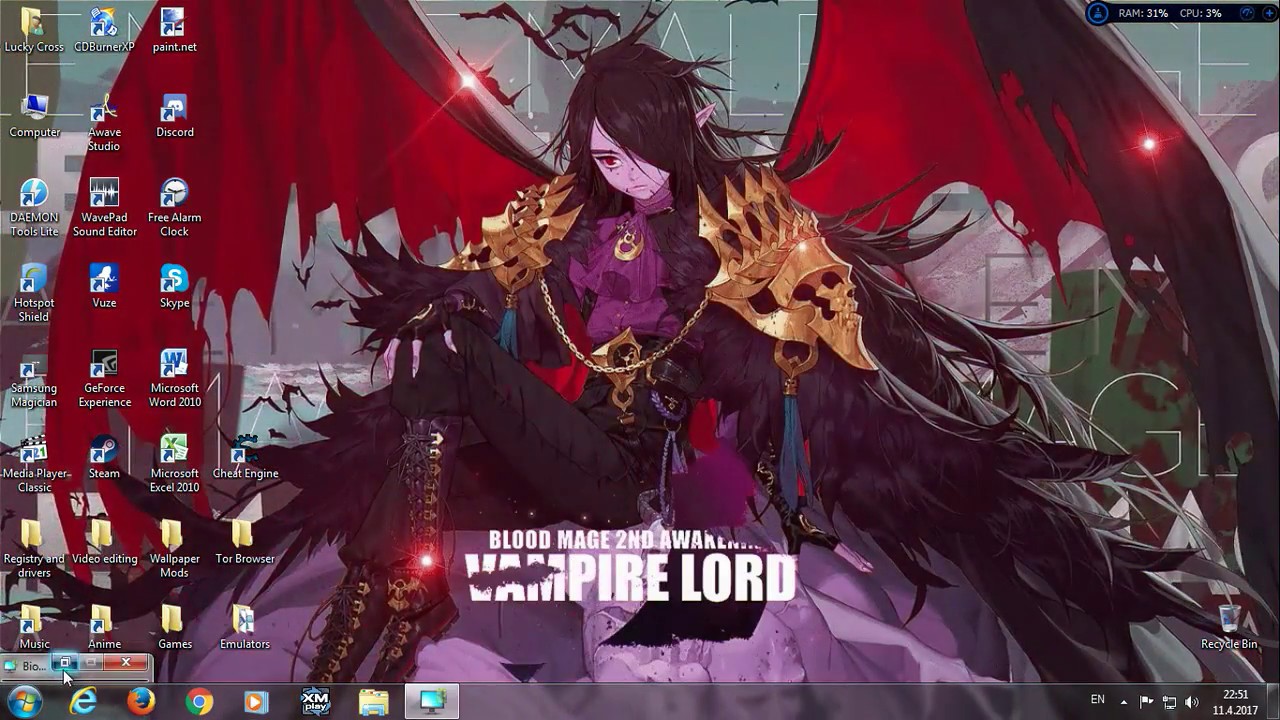Launch XMPlay from the taskbar

[x=316, y=702]
